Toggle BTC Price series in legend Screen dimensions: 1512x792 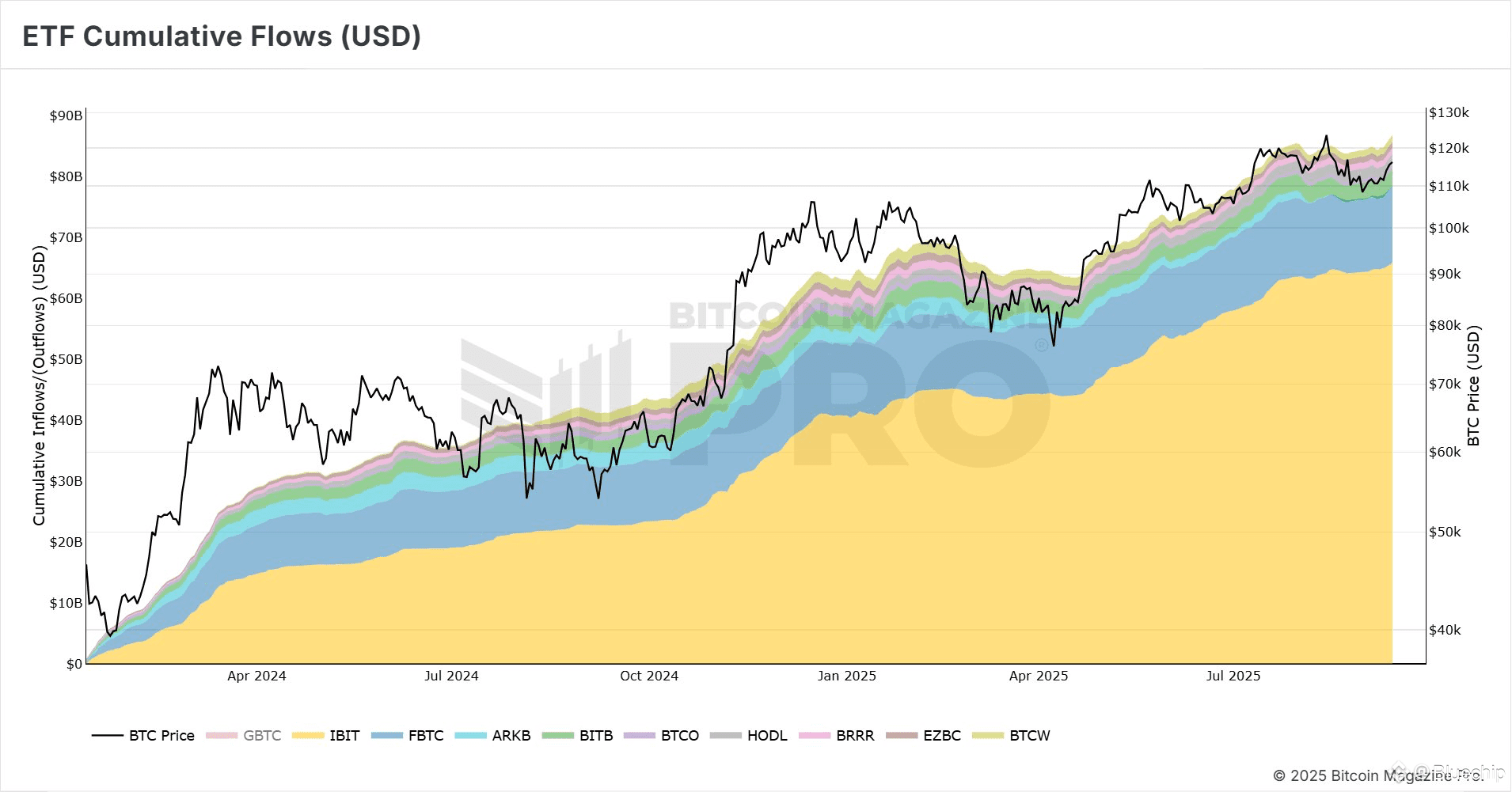(143, 735)
